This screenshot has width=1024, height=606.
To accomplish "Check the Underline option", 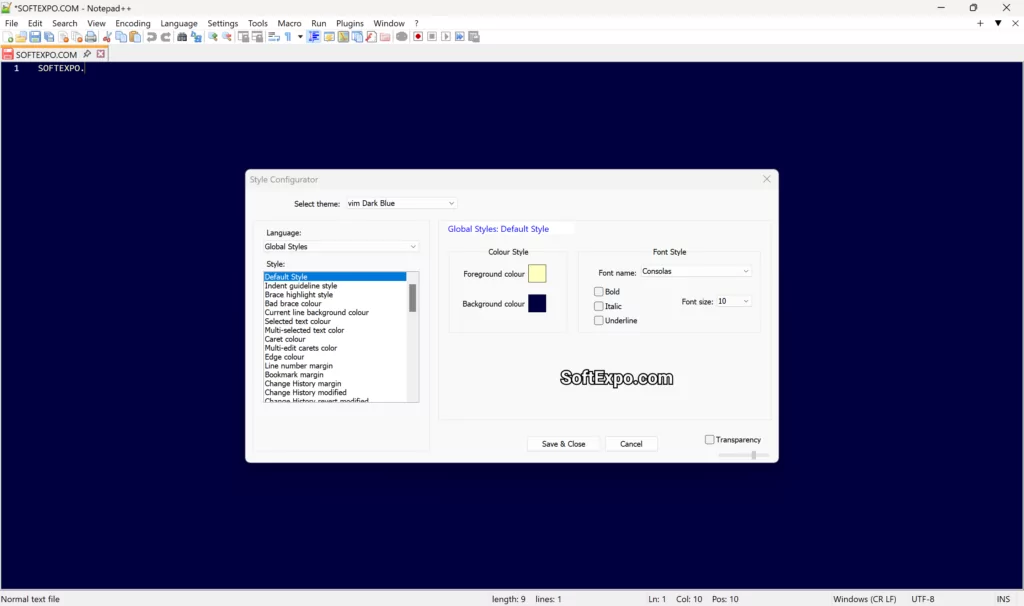I will tap(601, 320).
